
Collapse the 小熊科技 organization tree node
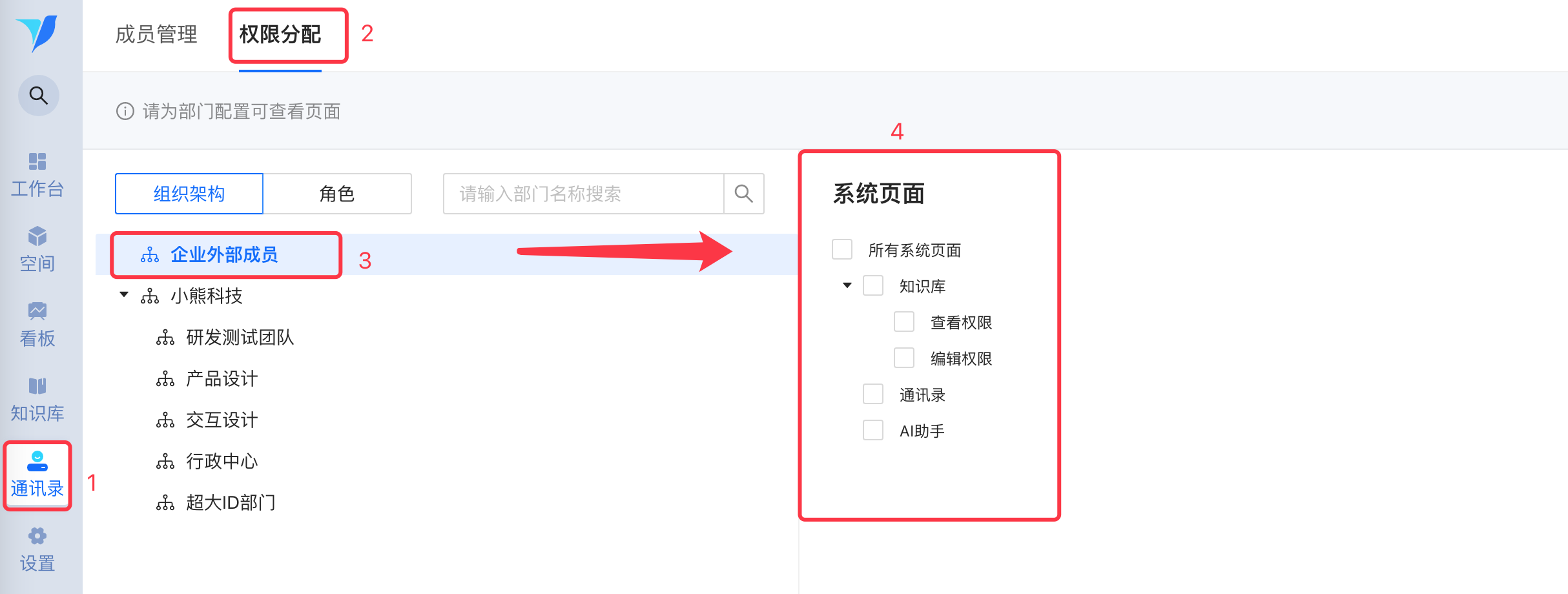(x=124, y=295)
